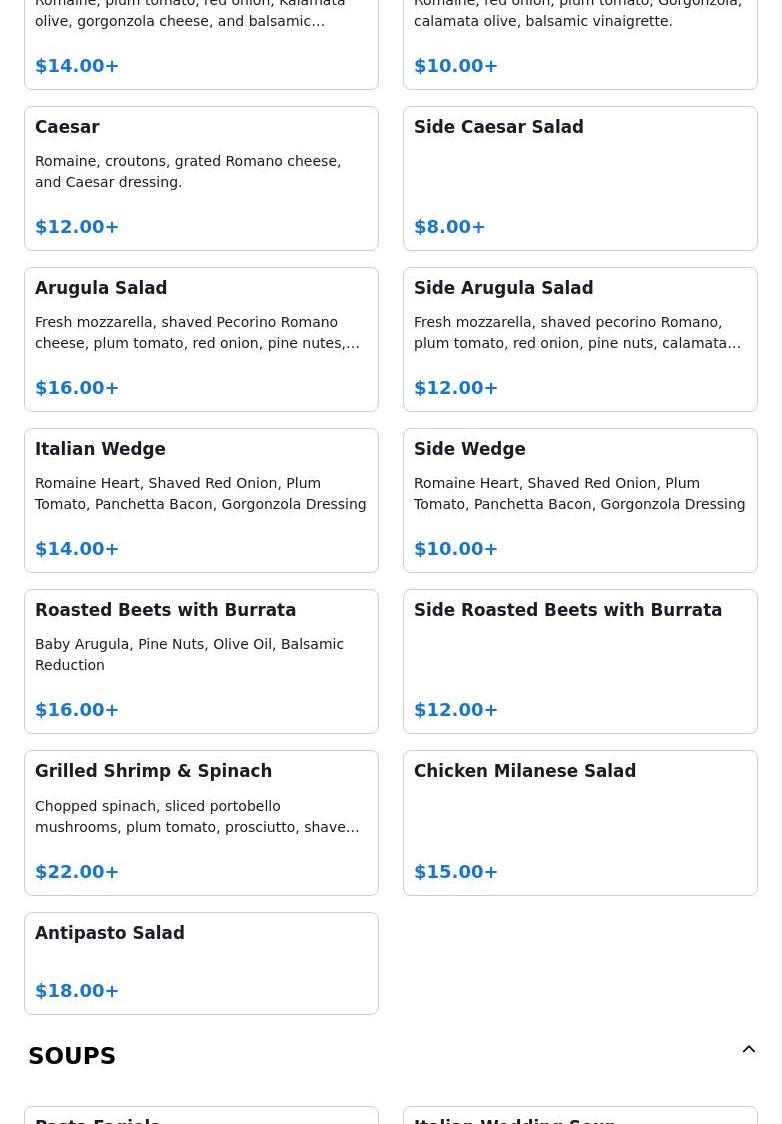Screen dimensions: 782x1124
Task: Open the Caesar salad item
Action: pyautogui.click(x=201, y=178)
